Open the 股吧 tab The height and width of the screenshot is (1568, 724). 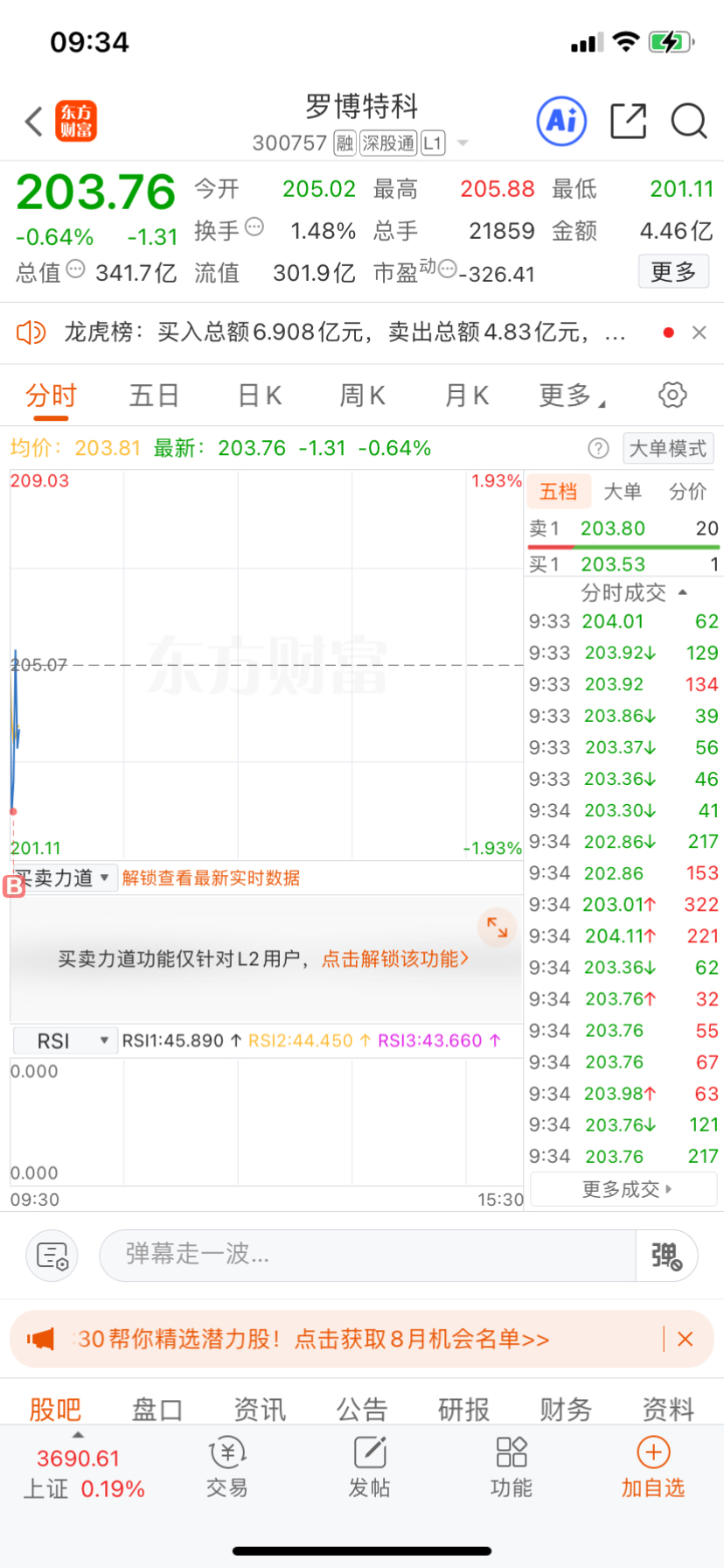click(x=55, y=1409)
